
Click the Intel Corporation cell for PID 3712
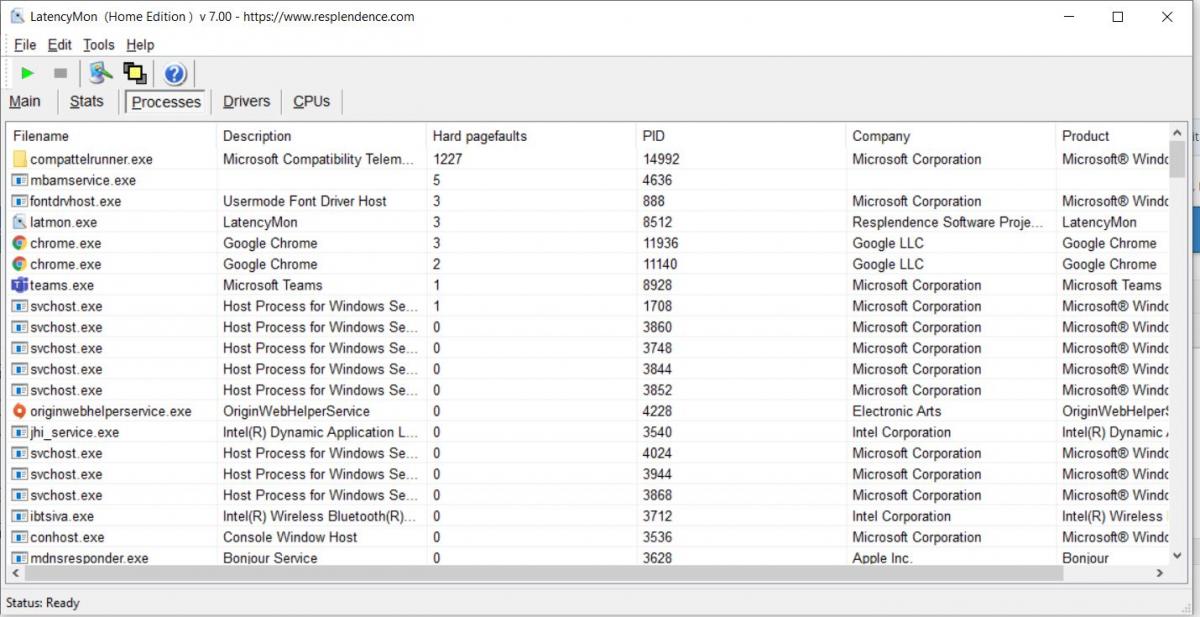coord(901,516)
